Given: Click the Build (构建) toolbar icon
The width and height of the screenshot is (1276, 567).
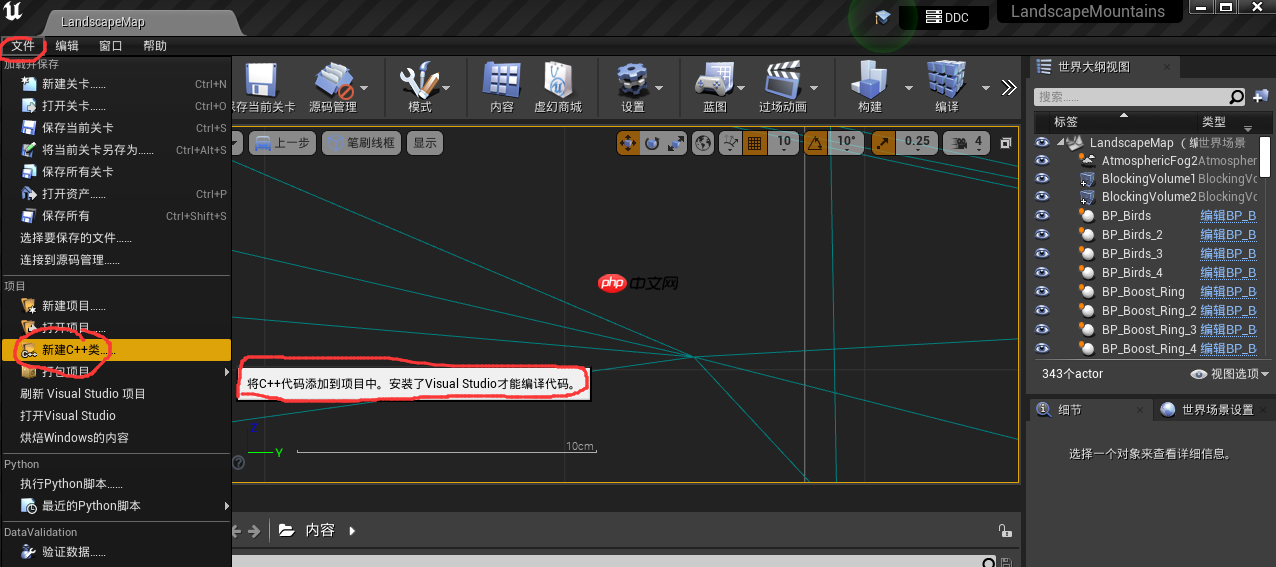Looking at the screenshot, I should [x=870, y=80].
